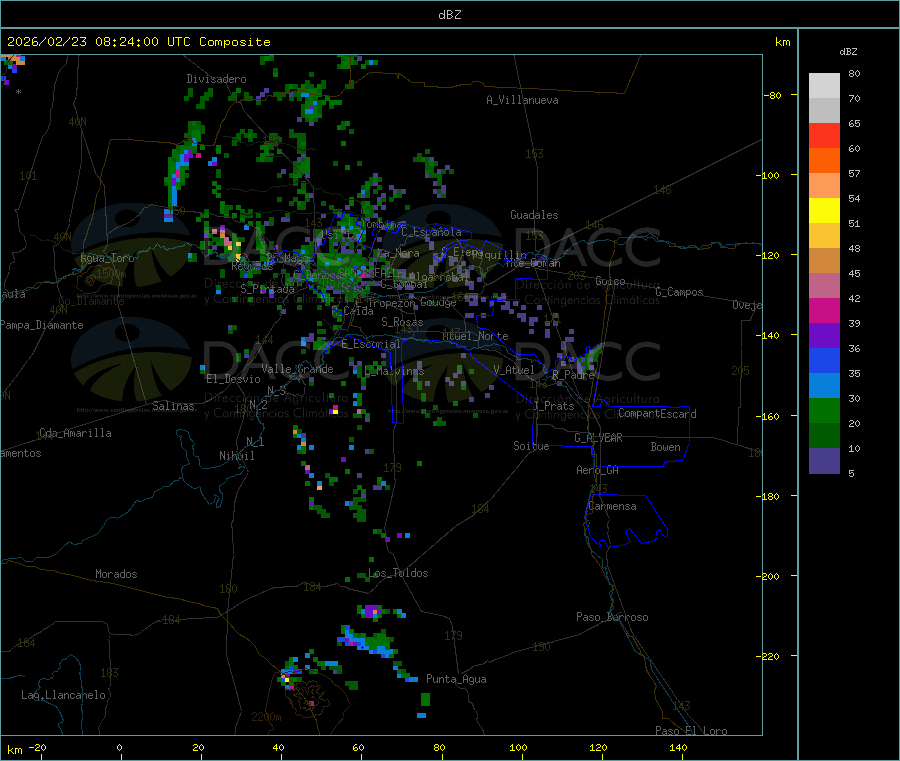Click the E_Escorial label

pos(371,344)
